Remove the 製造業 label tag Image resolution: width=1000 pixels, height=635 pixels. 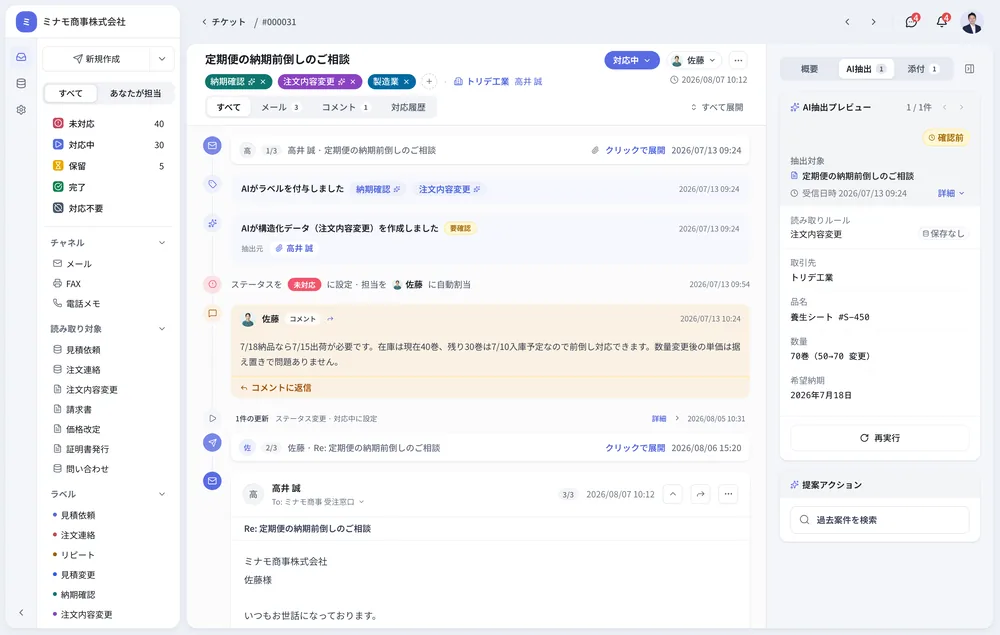(406, 82)
